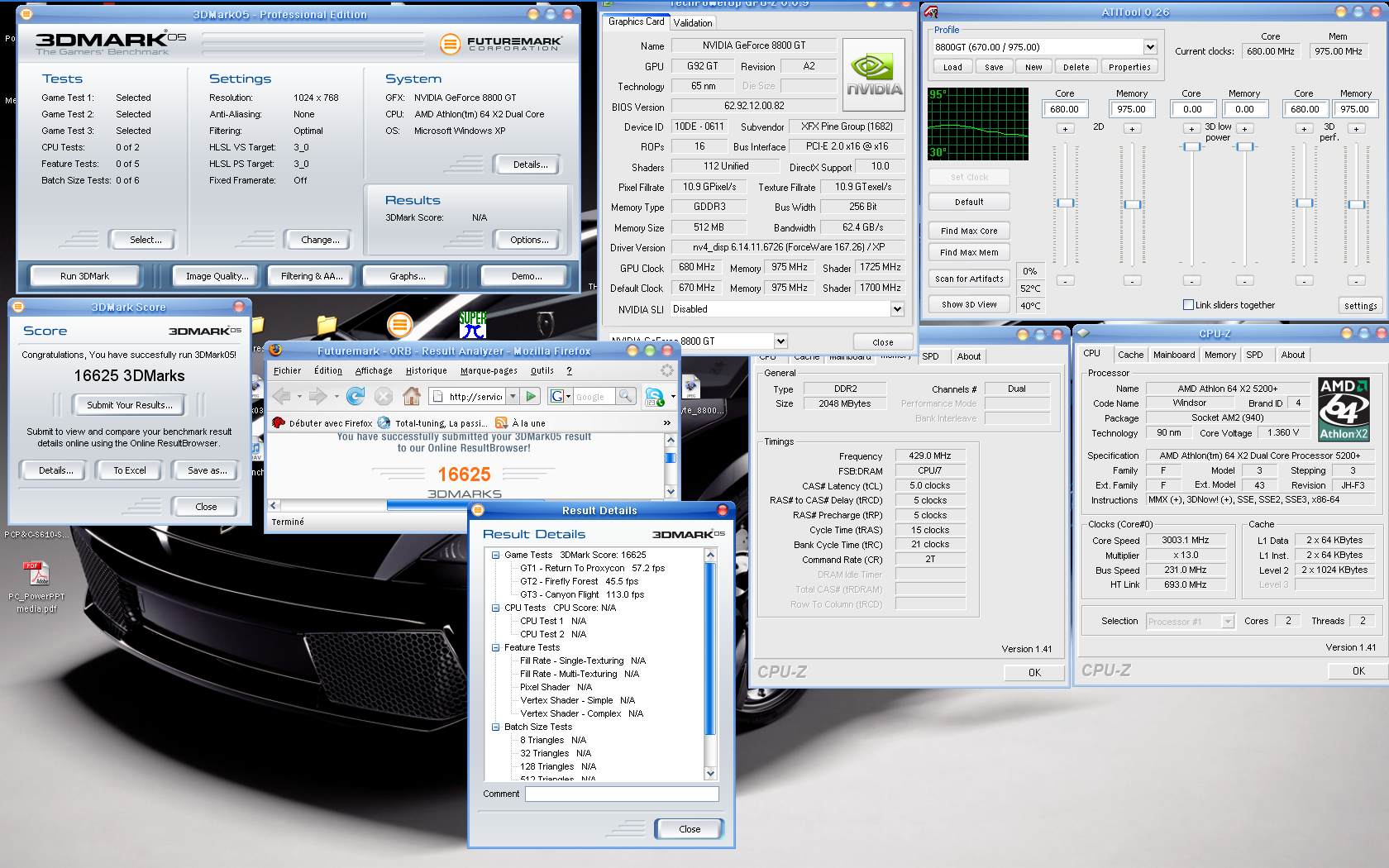Click the minus below the 2D Core slider
Viewport: 1389px width, 868px height.
1065,281
